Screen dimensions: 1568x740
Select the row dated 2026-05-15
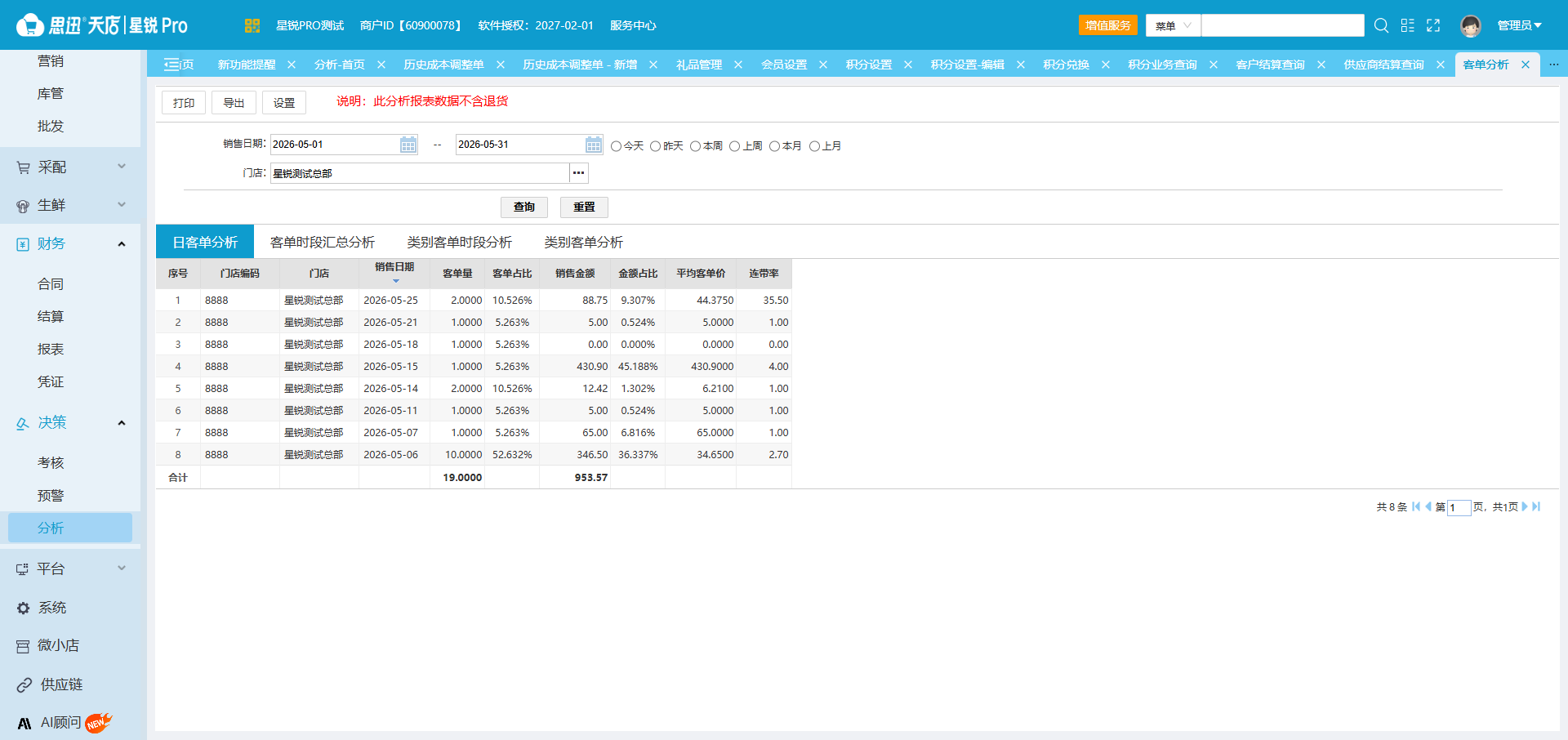[474, 367]
